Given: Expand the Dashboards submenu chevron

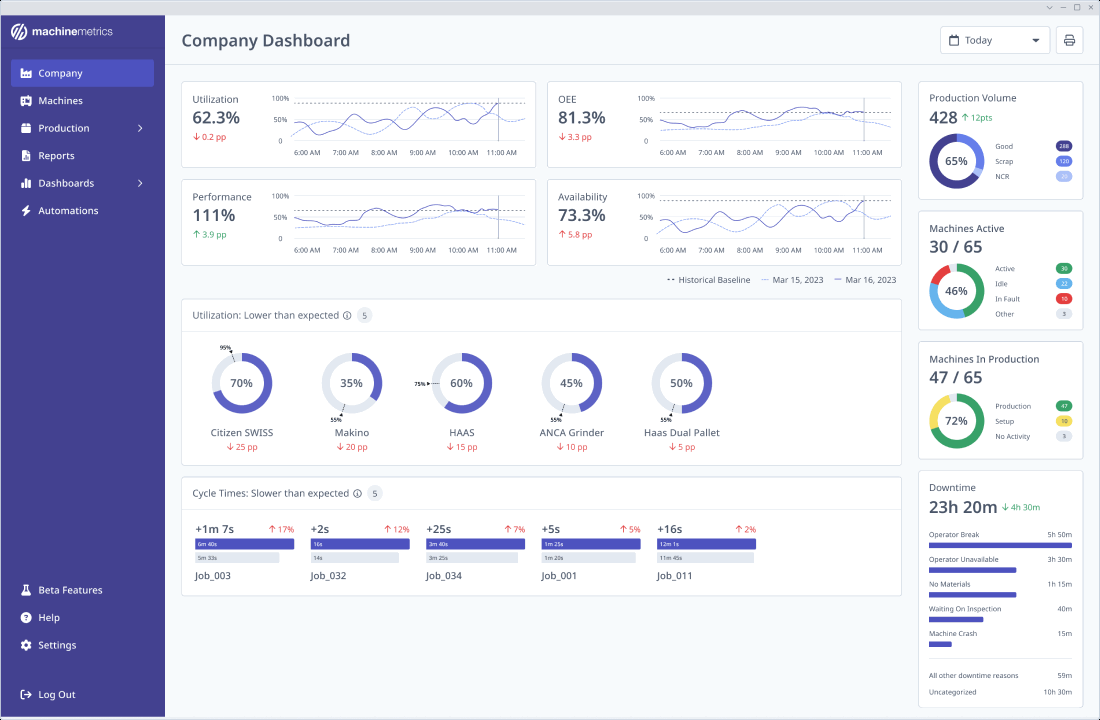Looking at the screenshot, I should 140,183.
